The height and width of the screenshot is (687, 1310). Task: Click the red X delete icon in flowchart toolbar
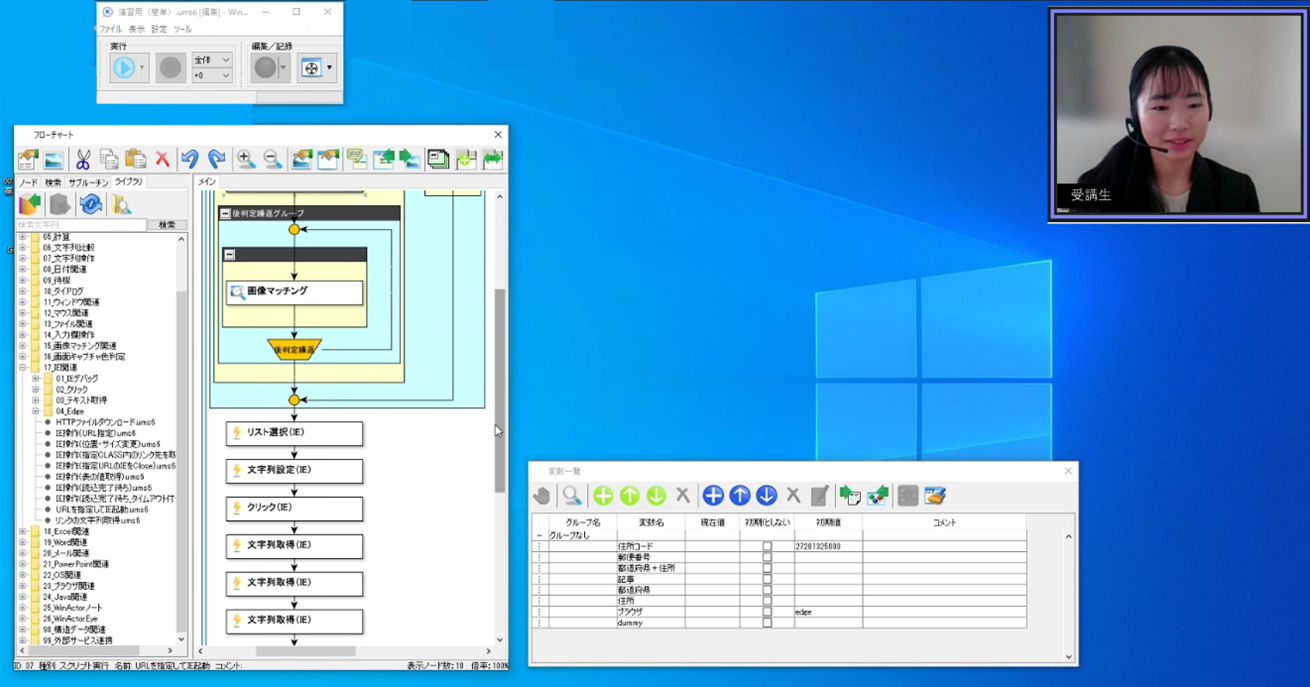[162, 159]
